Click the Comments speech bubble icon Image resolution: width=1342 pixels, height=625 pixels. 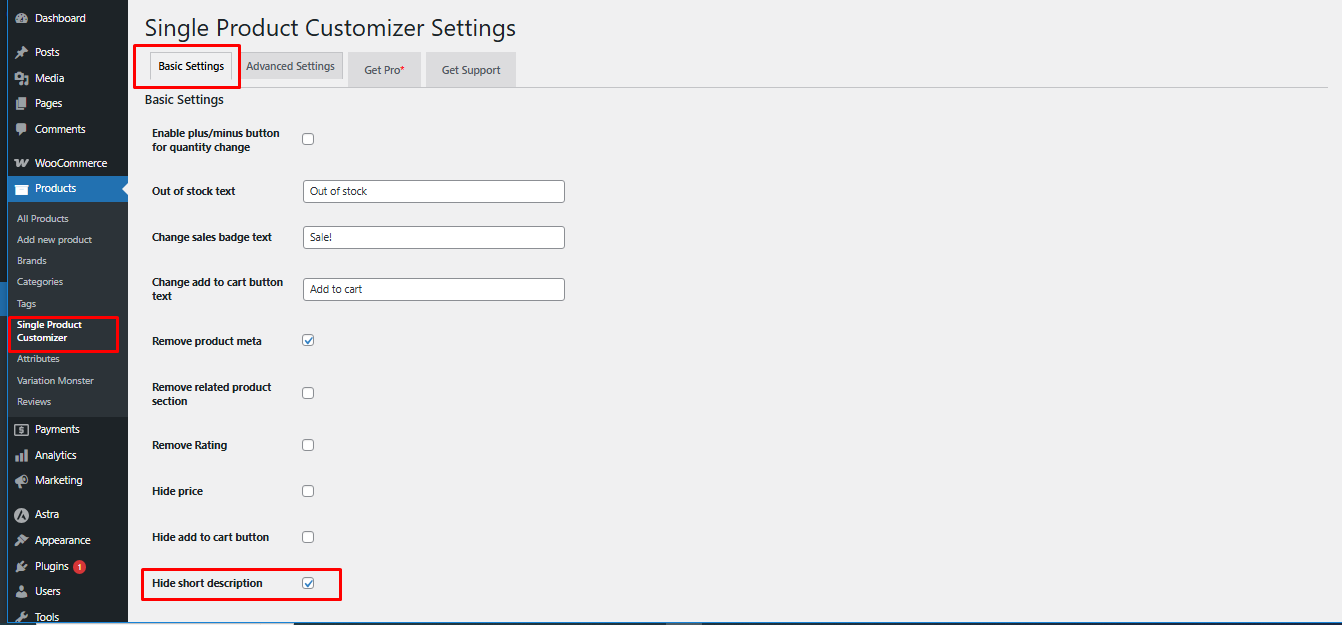click(21, 129)
